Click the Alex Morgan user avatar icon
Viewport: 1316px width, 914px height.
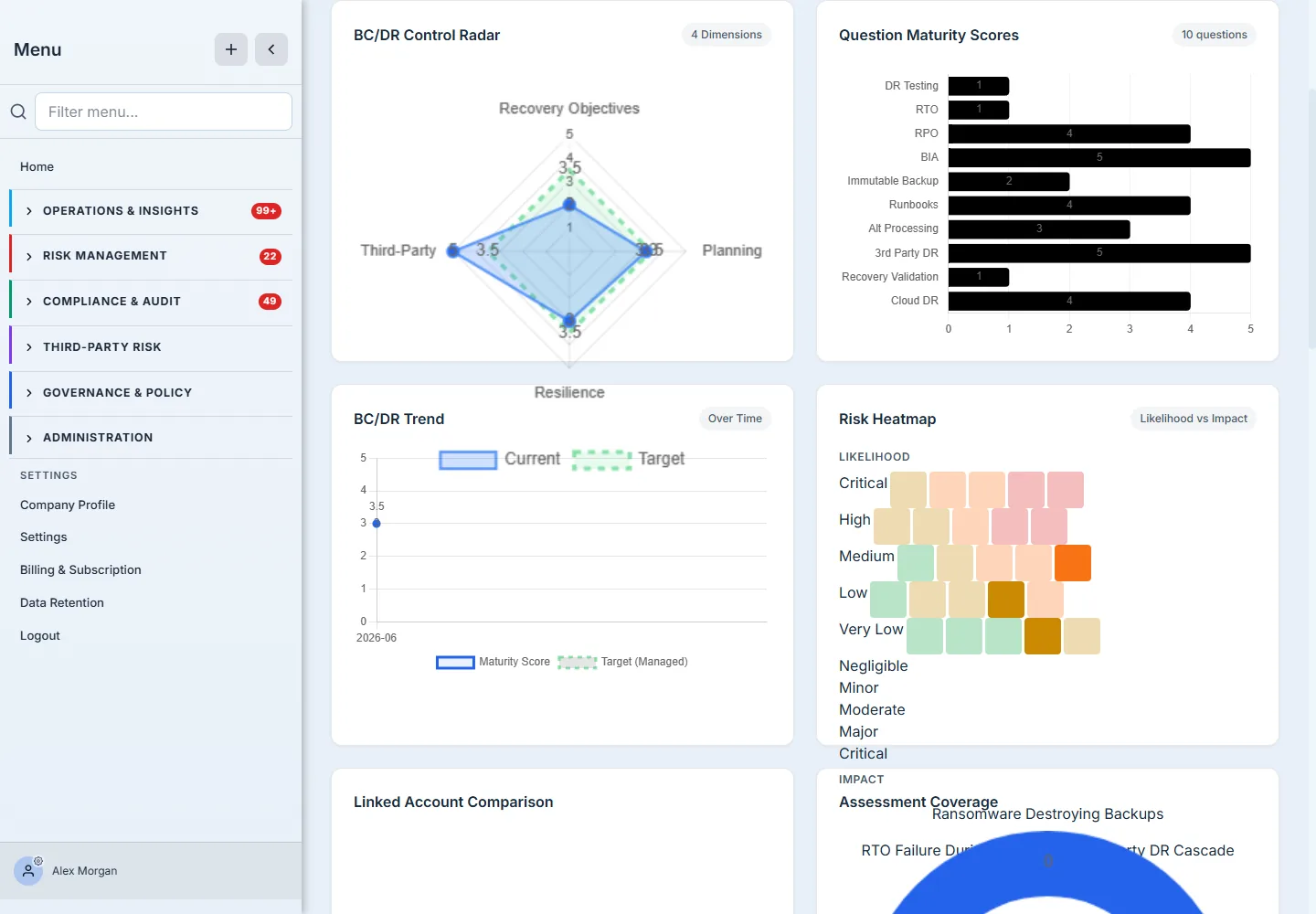click(28, 871)
